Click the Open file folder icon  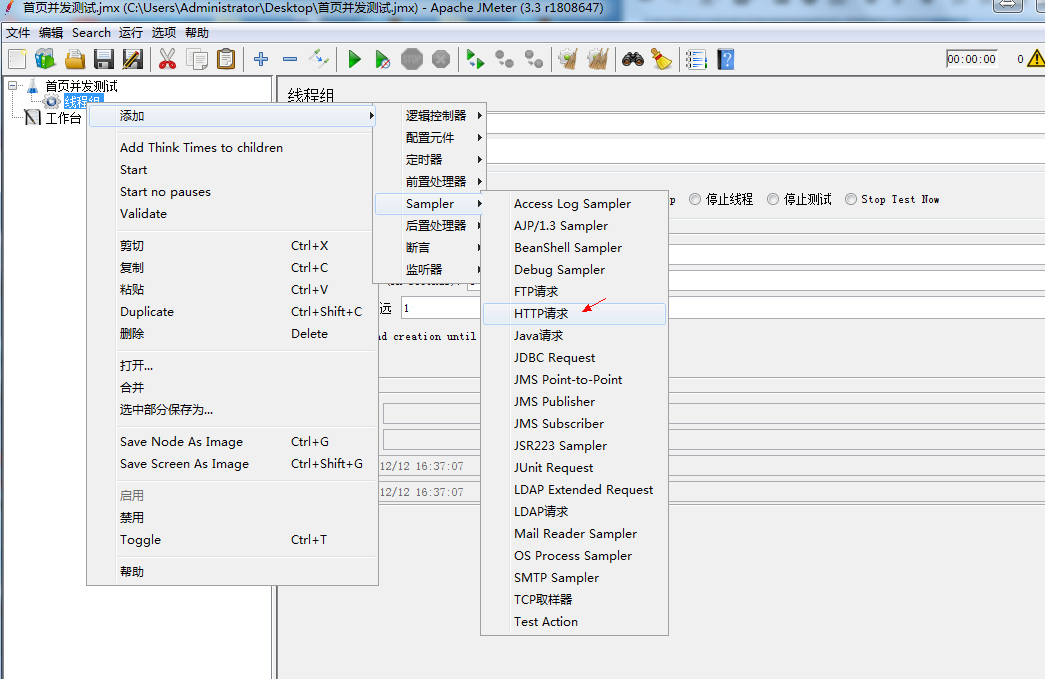point(75,59)
